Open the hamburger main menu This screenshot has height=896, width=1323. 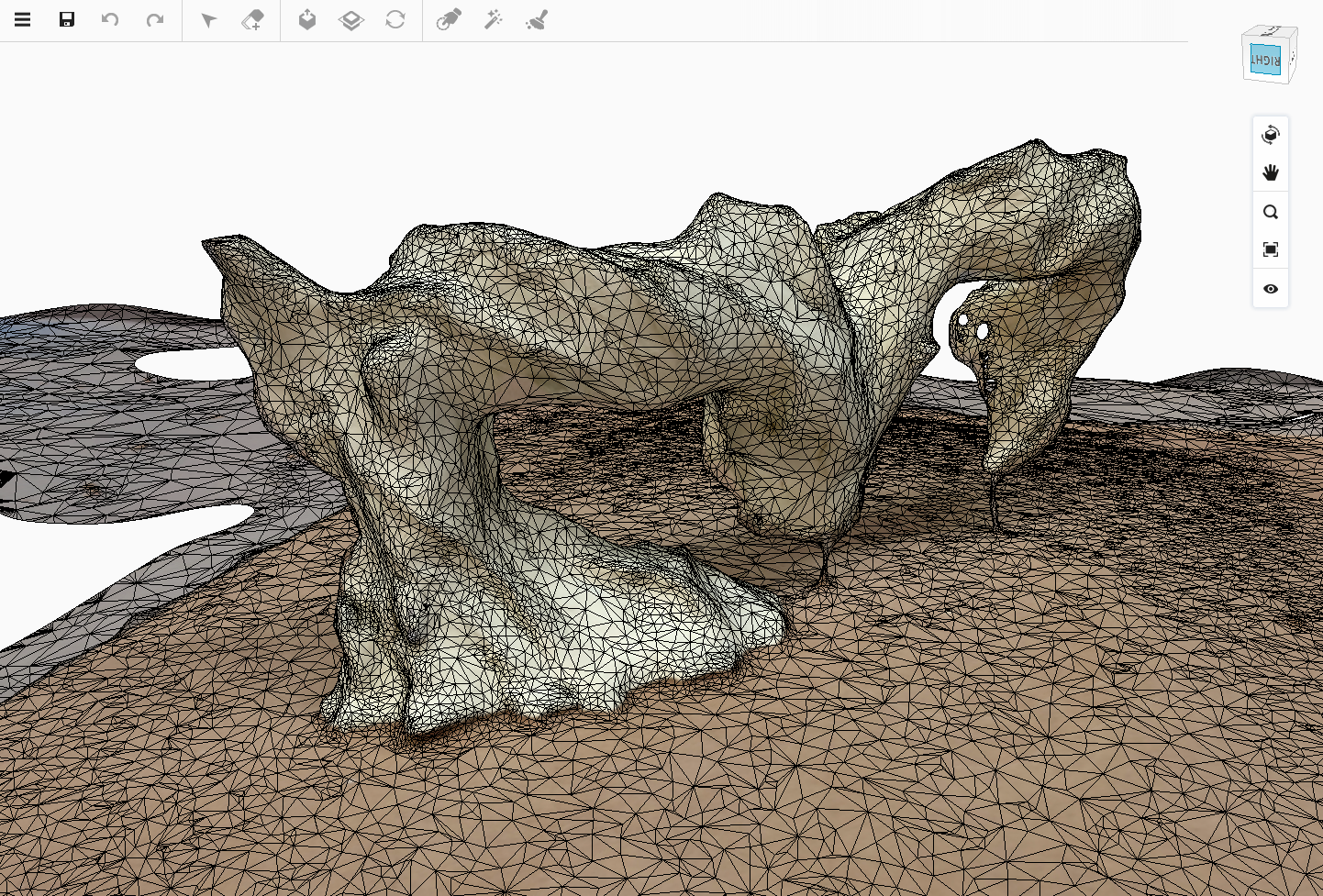pyautogui.click(x=23, y=20)
